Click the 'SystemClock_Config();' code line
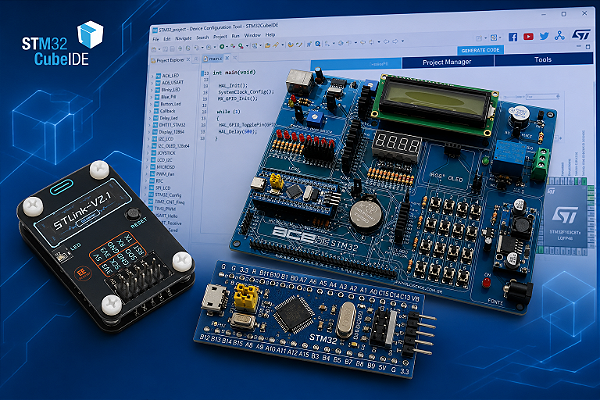This screenshot has height=400, width=600. (246, 92)
